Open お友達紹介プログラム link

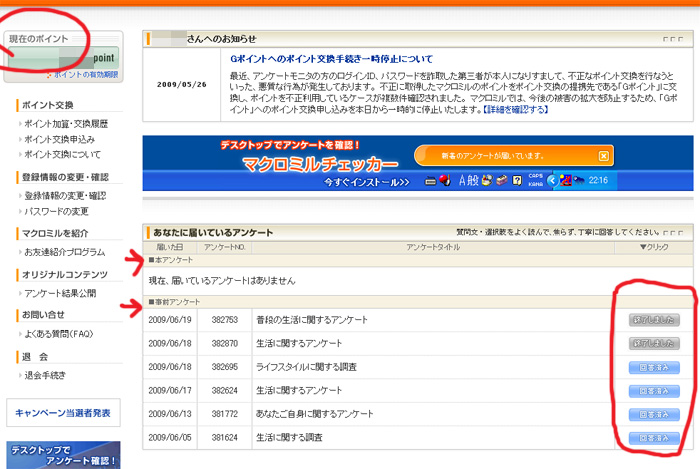coord(65,252)
